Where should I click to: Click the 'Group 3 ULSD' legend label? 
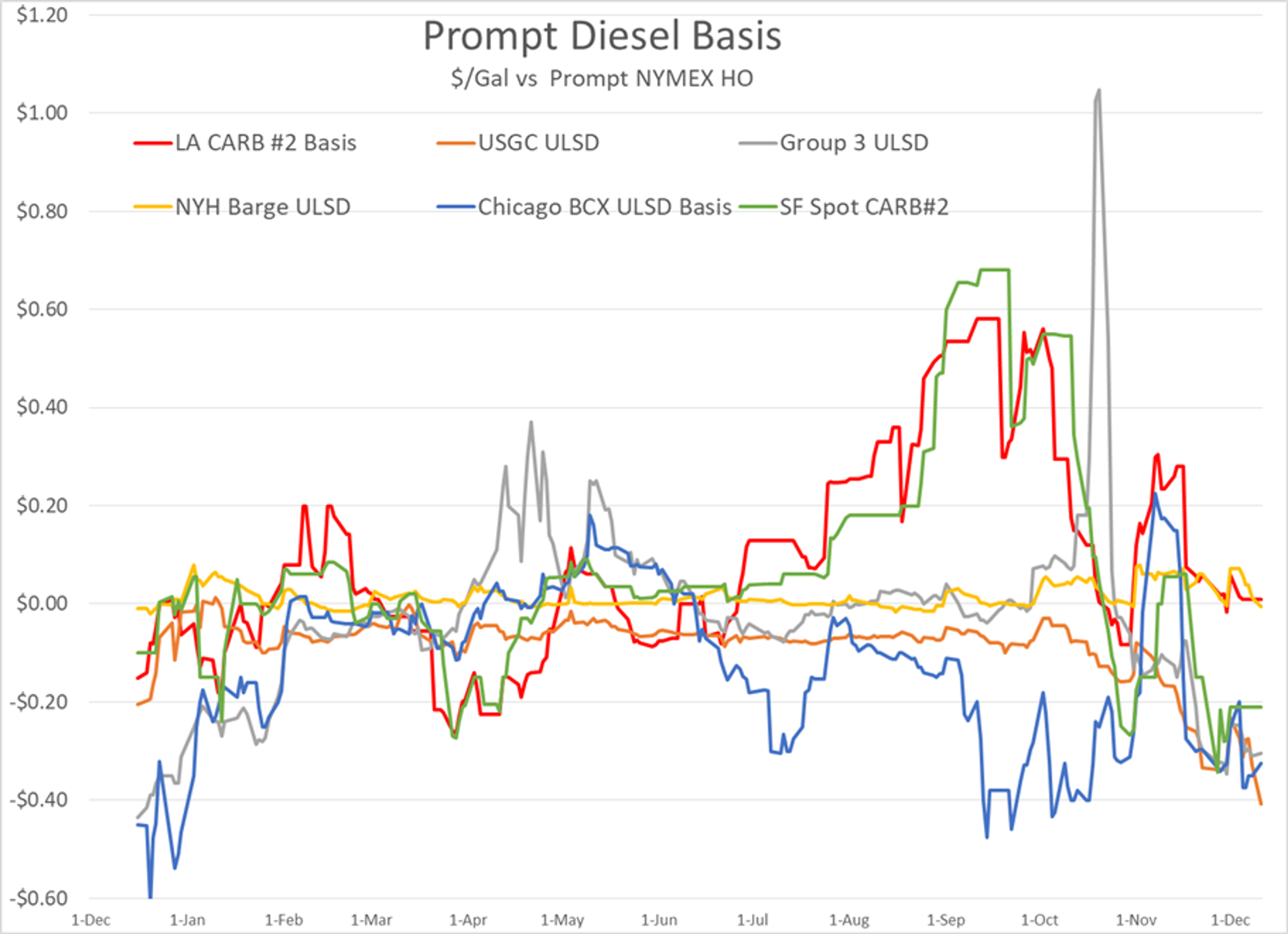(854, 142)
